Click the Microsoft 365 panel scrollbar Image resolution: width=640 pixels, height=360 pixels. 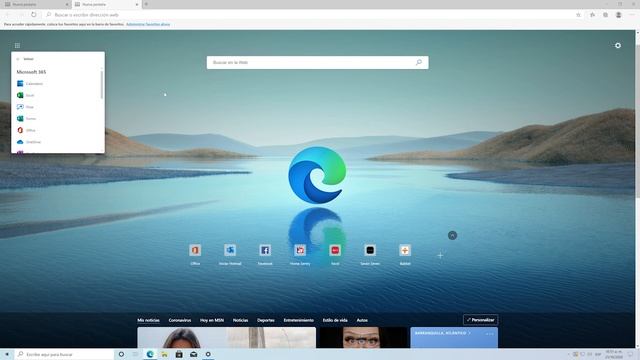coord(102,84)
